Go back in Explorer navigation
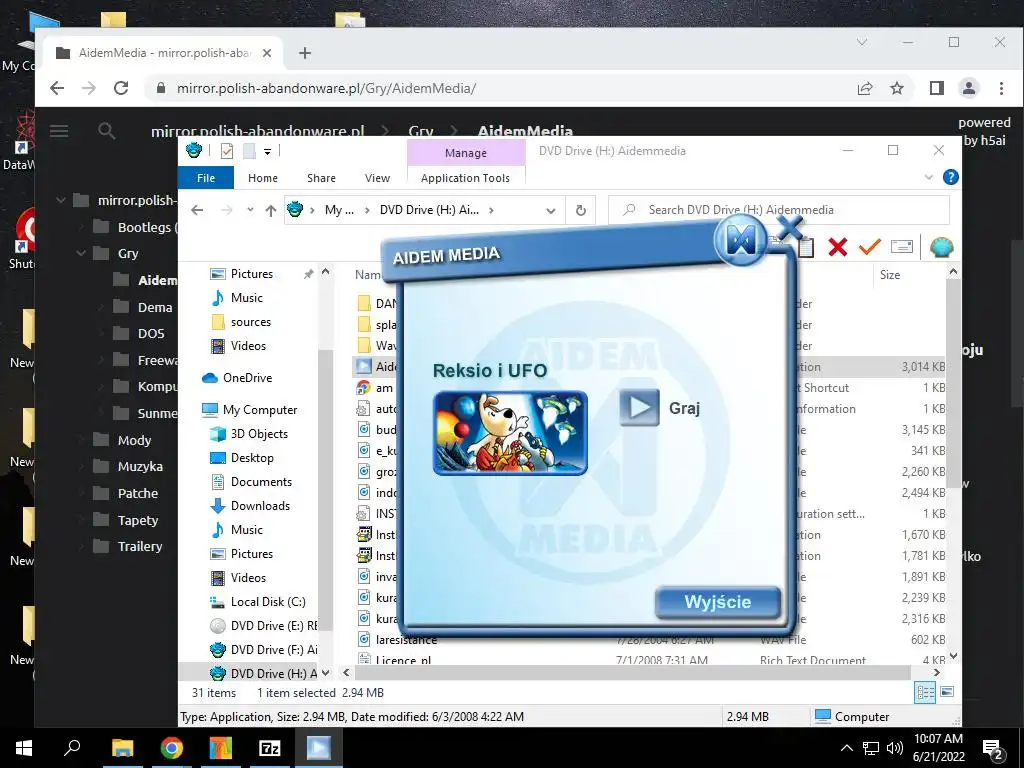The width and height of the screenshot is (1024, 768). click(197, 210)
